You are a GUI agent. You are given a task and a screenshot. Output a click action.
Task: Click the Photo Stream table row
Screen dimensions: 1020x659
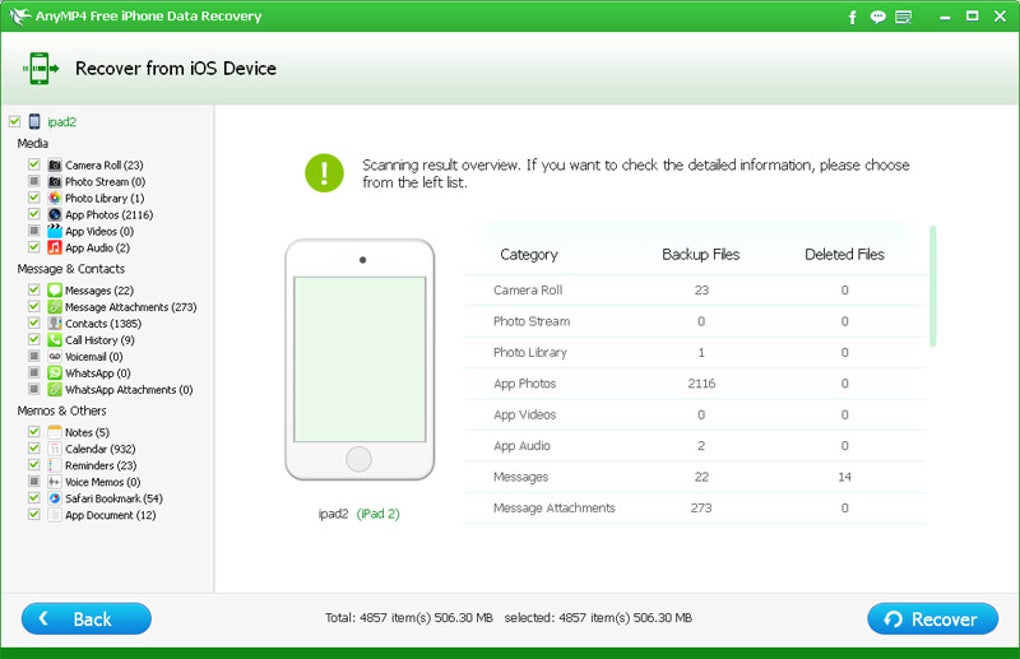click(x=694, y=321)
